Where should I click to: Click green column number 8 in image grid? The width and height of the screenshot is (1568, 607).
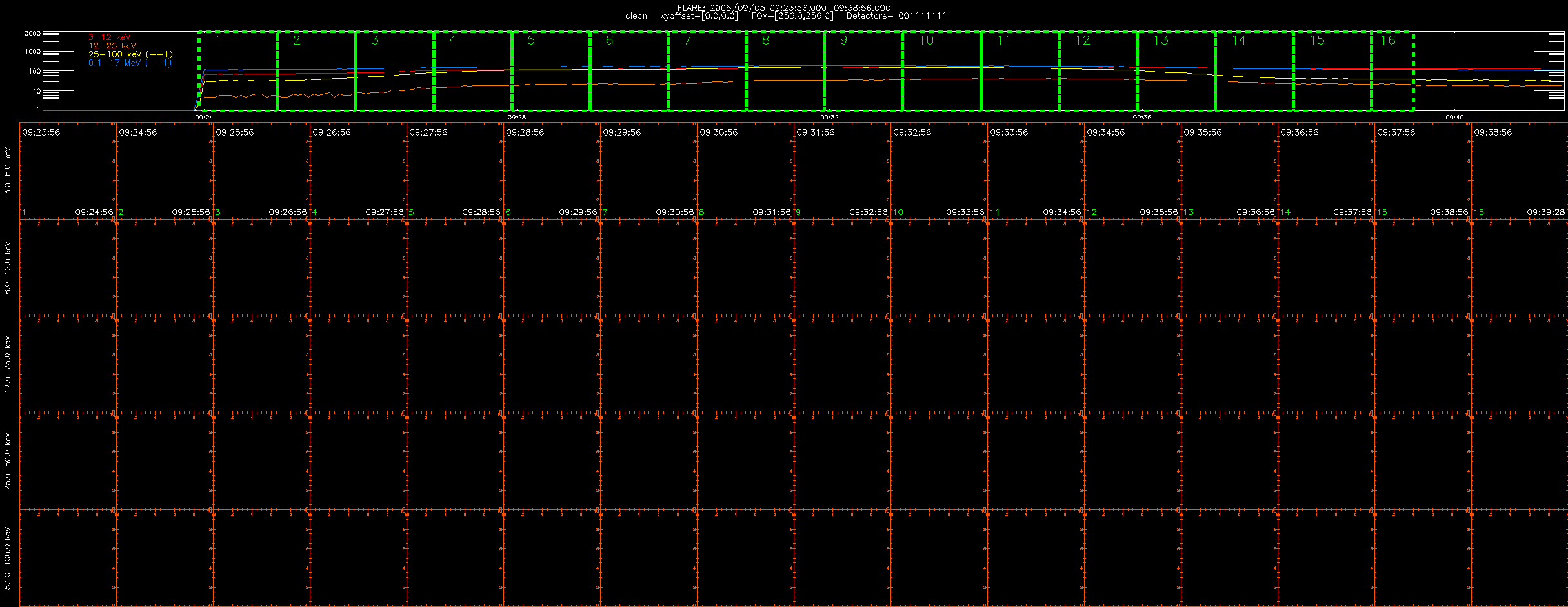point(702,212)
